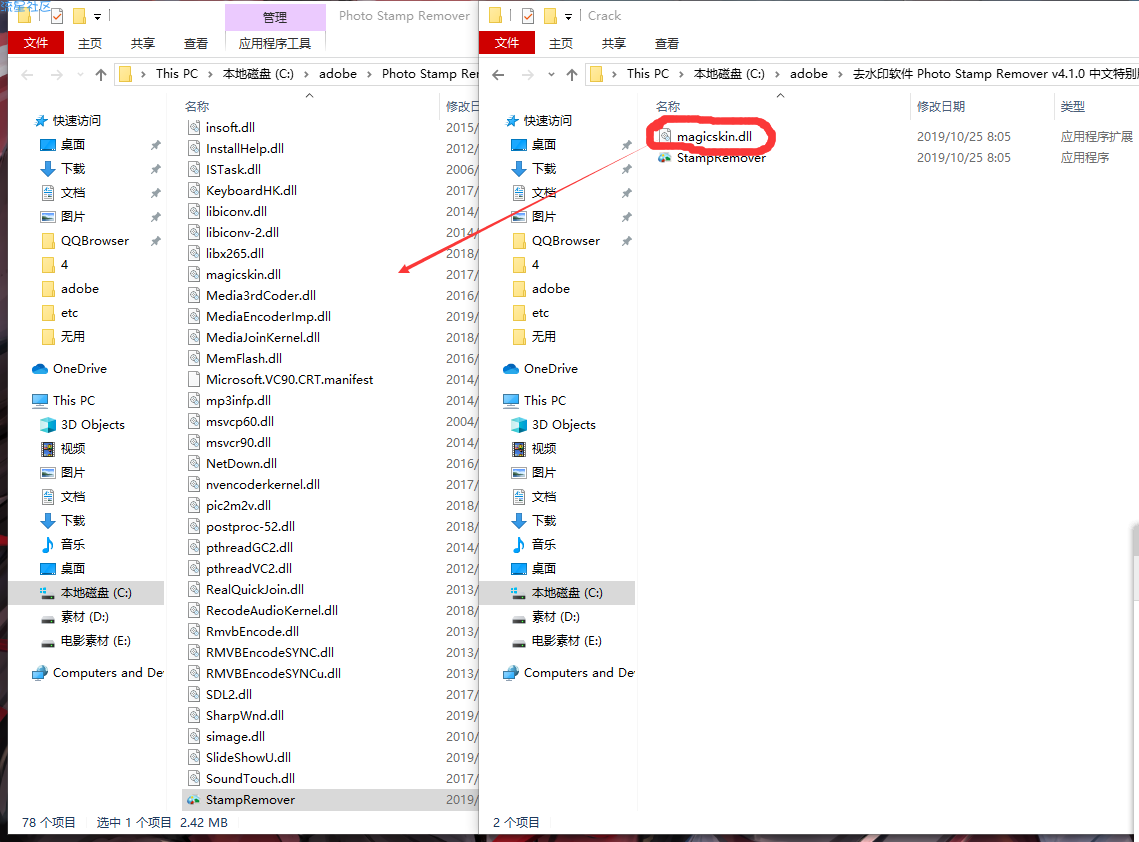Open 素材 (D:) drive in left navigation pane
This screenshot has width=1139, height=842.
(84, 617)
